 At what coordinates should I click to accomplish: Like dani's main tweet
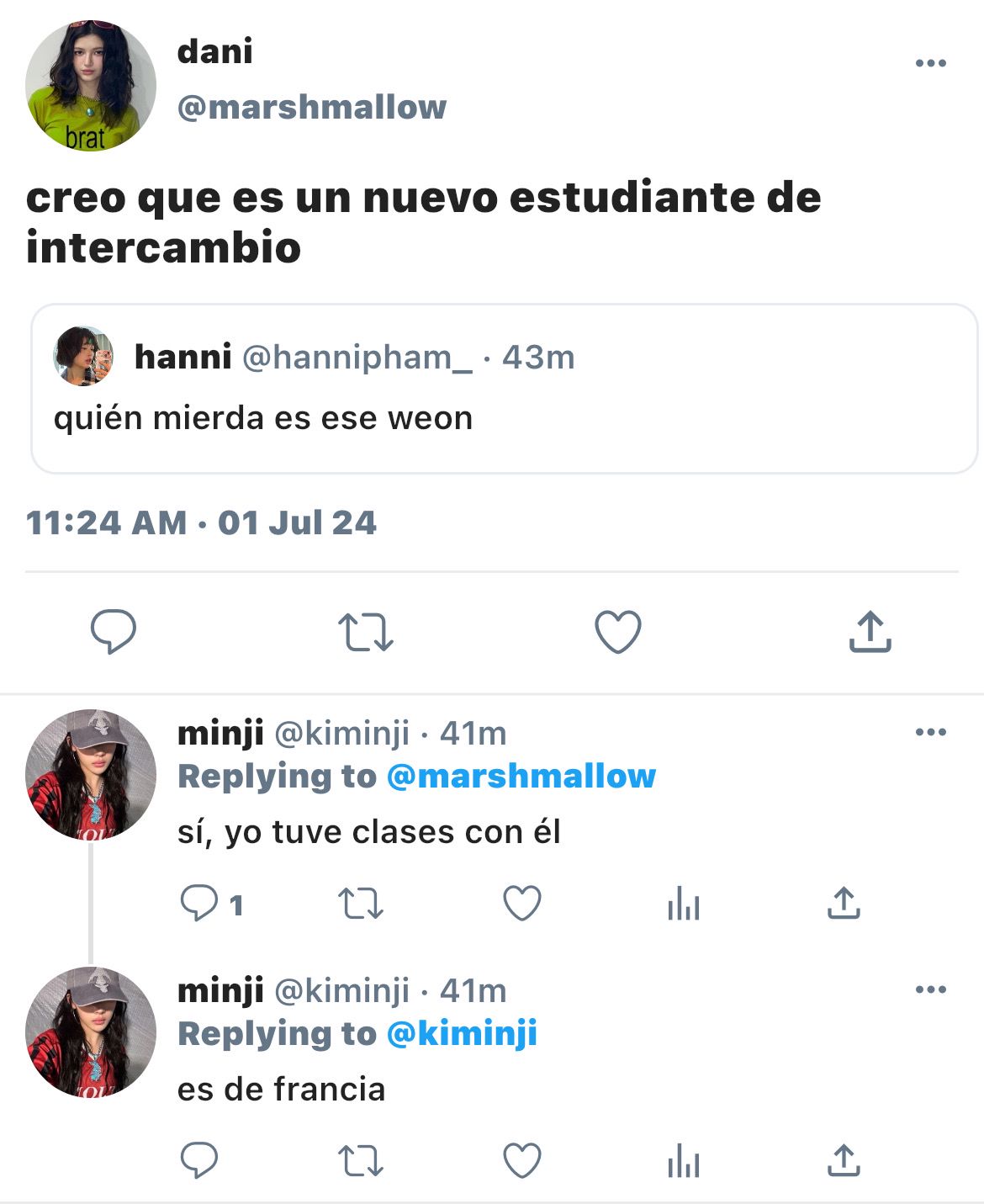(618, 632)
